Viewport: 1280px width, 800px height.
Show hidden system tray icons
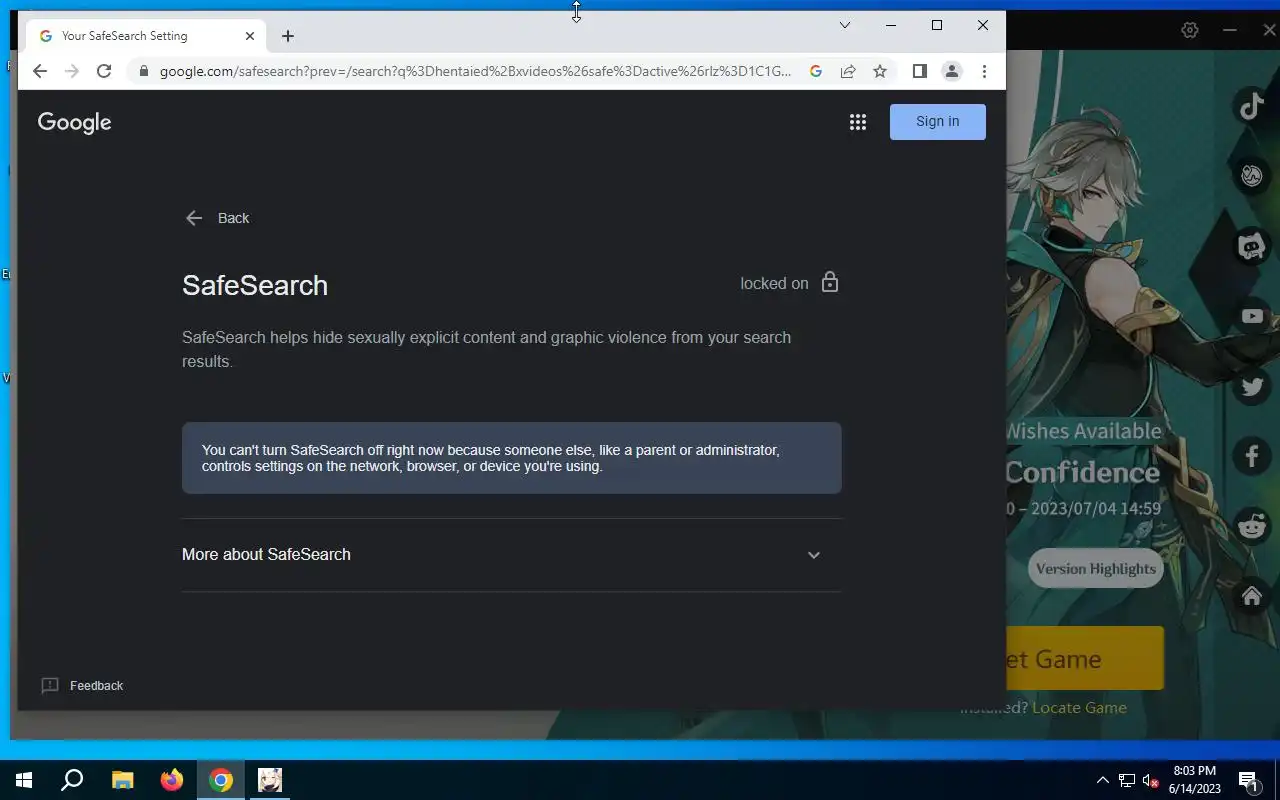[x=1102, y=780]
